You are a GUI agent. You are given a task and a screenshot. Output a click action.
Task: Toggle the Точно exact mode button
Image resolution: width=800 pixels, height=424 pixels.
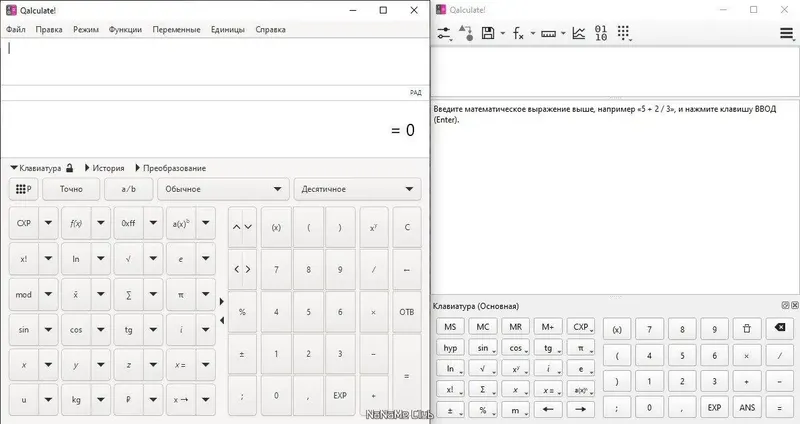pos(71,189)
